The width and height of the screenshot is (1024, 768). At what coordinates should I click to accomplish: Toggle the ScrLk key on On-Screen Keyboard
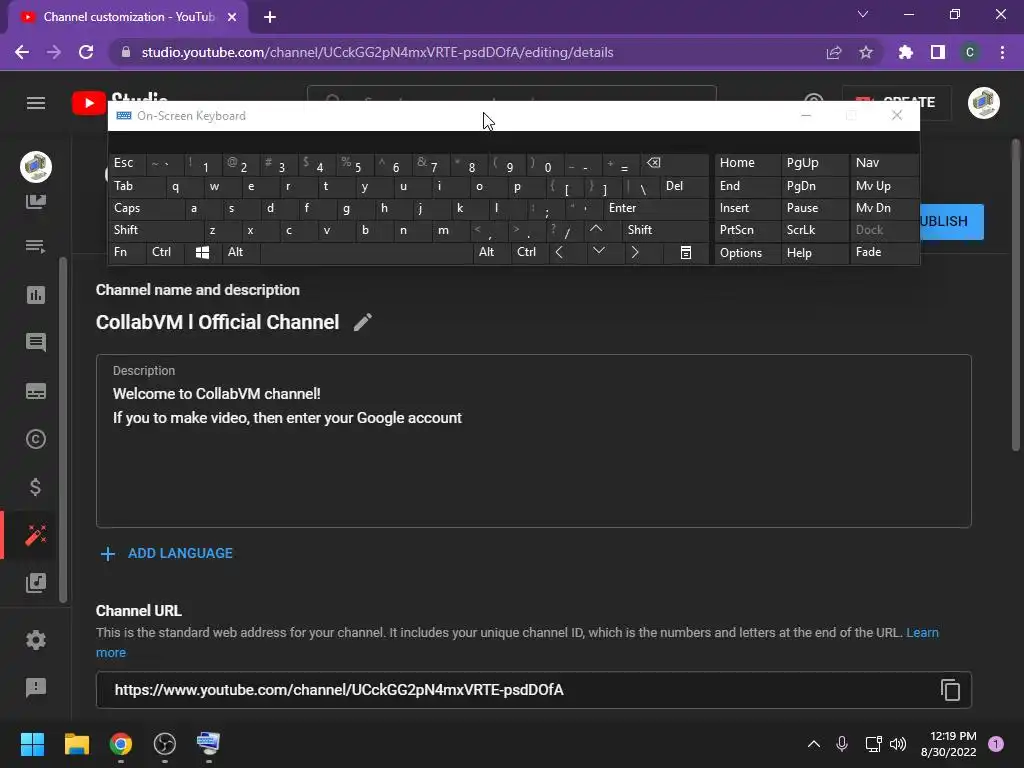point(815,230)
